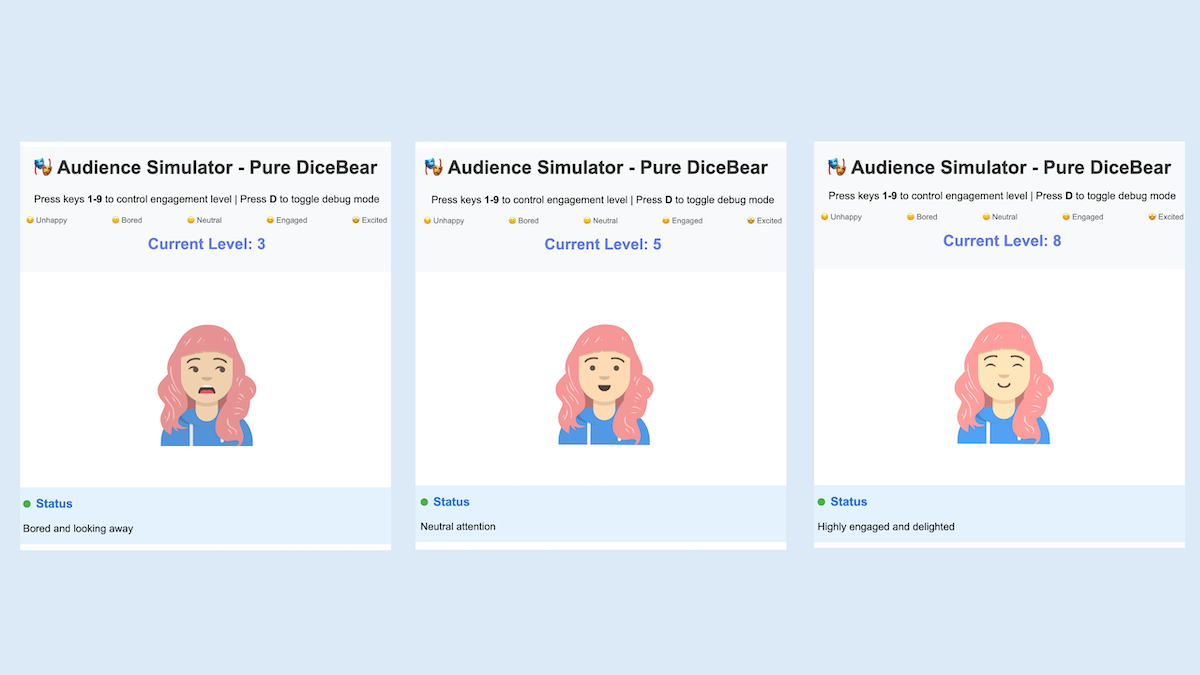Click the 'Neutral attention' status message
The image size is (1200, 675).
(x=458, y=527)
